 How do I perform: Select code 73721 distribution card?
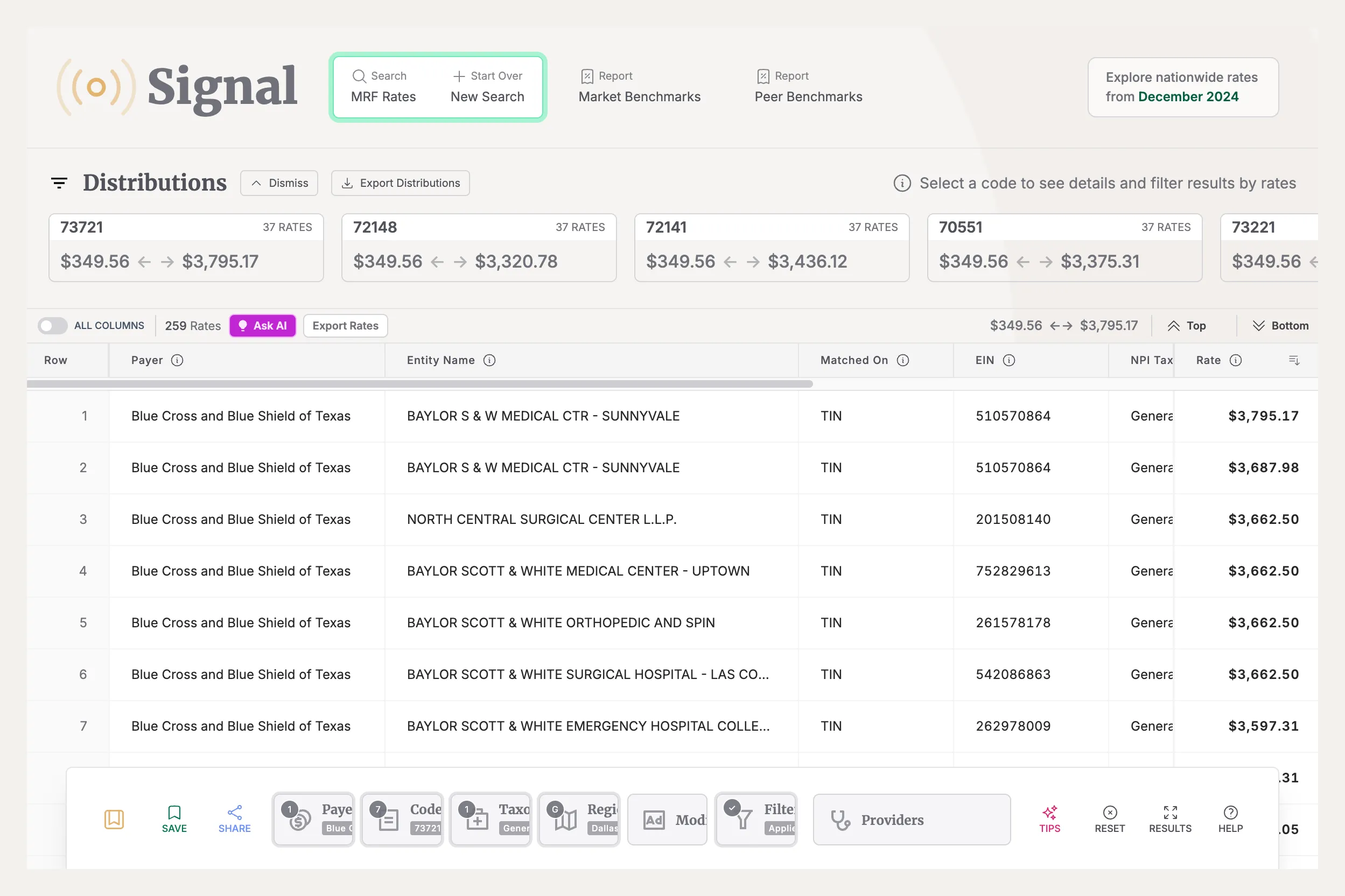coord(186,248)
